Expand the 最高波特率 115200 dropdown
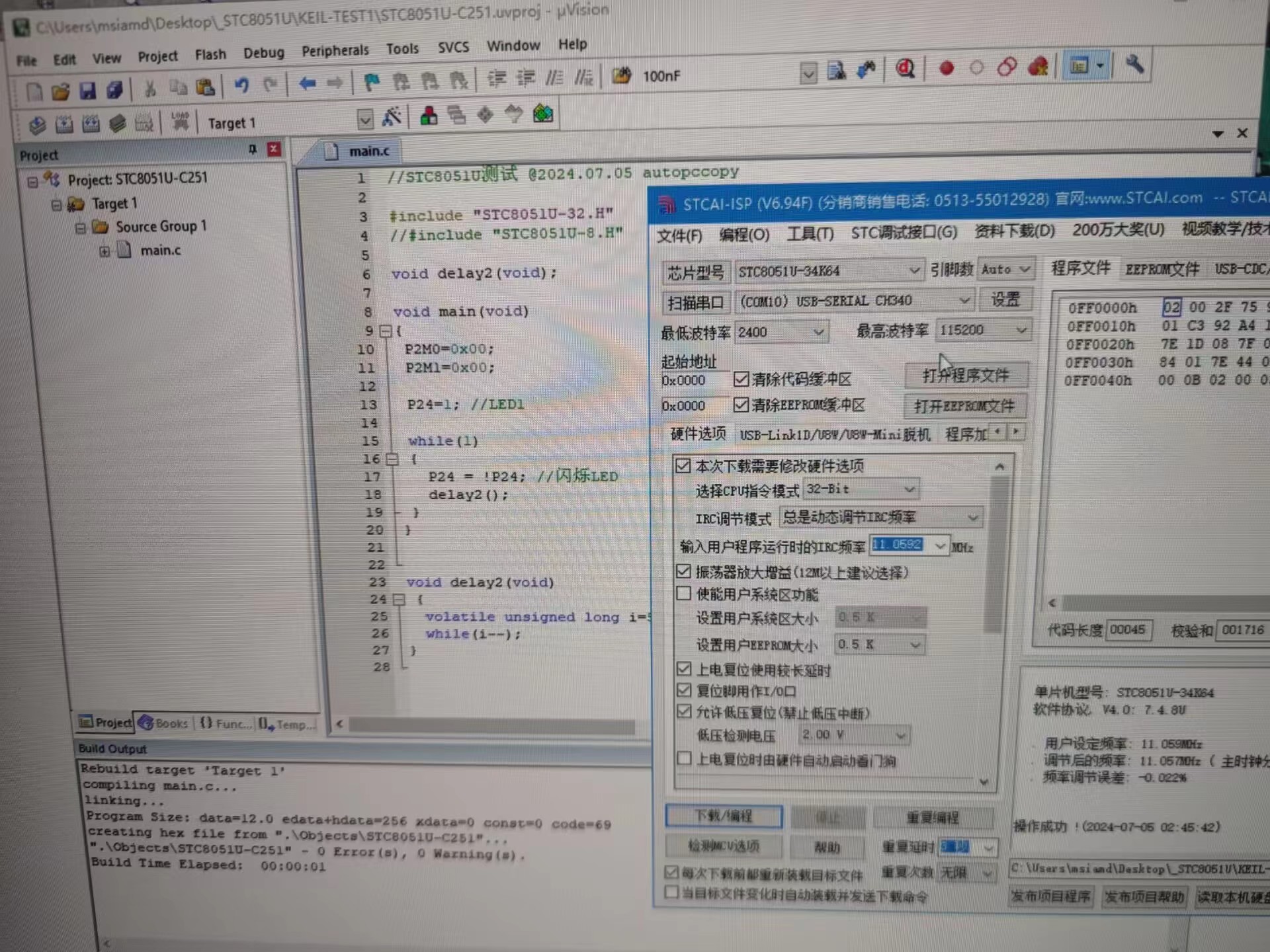The height and width of the screenshot is (952, 1270). pyautogui.click(x=1021, y=329)
